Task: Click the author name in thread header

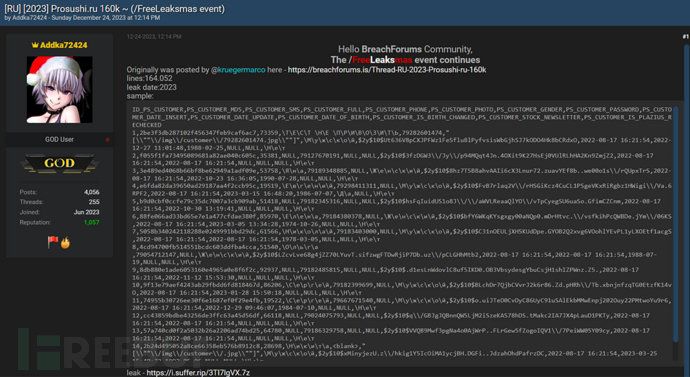Action: point(29,18)
